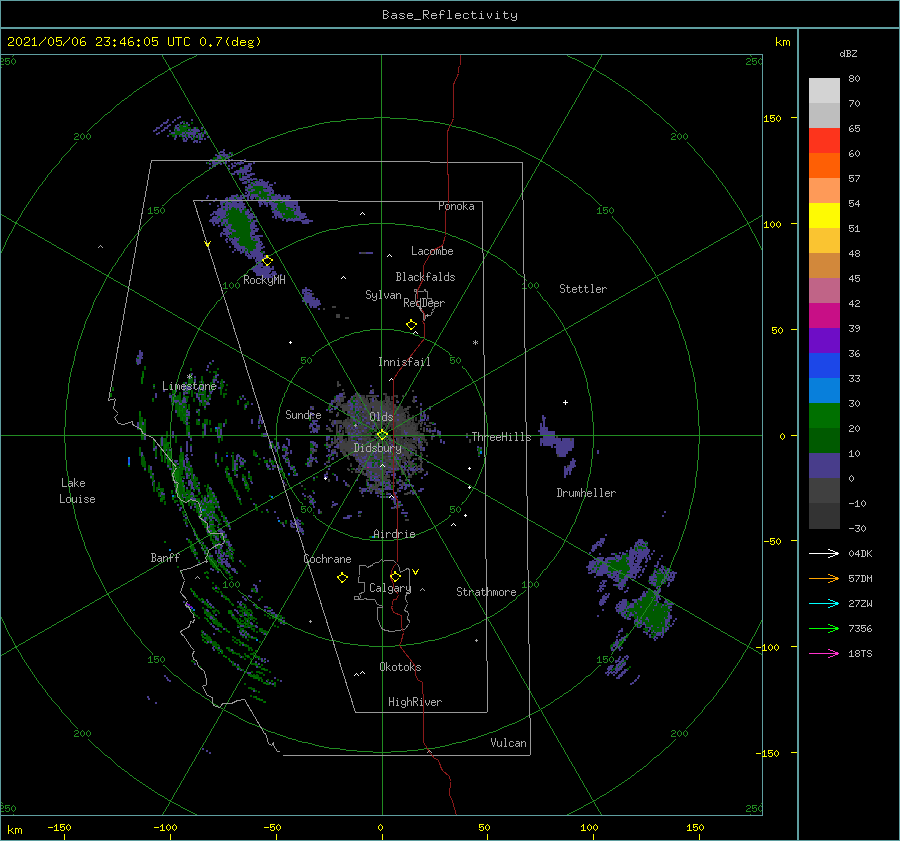The width and height of the screenshot is (900, 841).
Task: Click the 57DM legend label
Action: (860, 579)
